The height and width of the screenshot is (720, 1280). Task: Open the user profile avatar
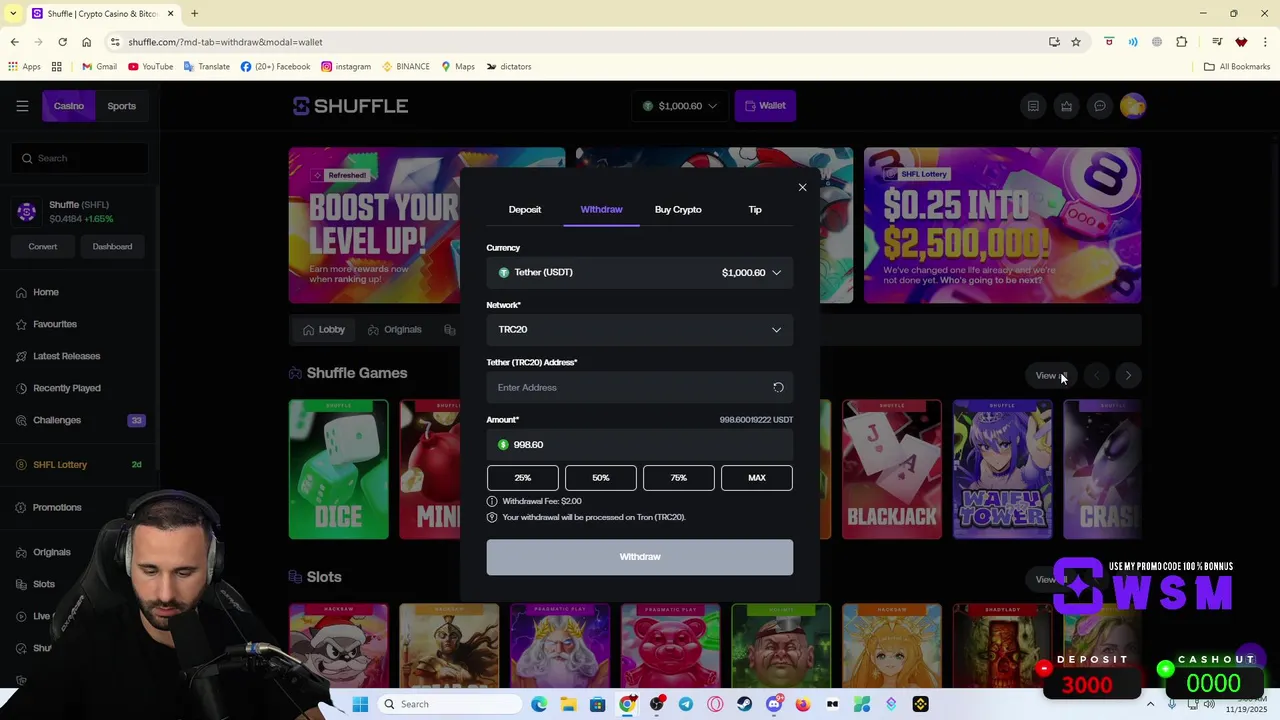pyautogui.click(x=1133, y=106)
